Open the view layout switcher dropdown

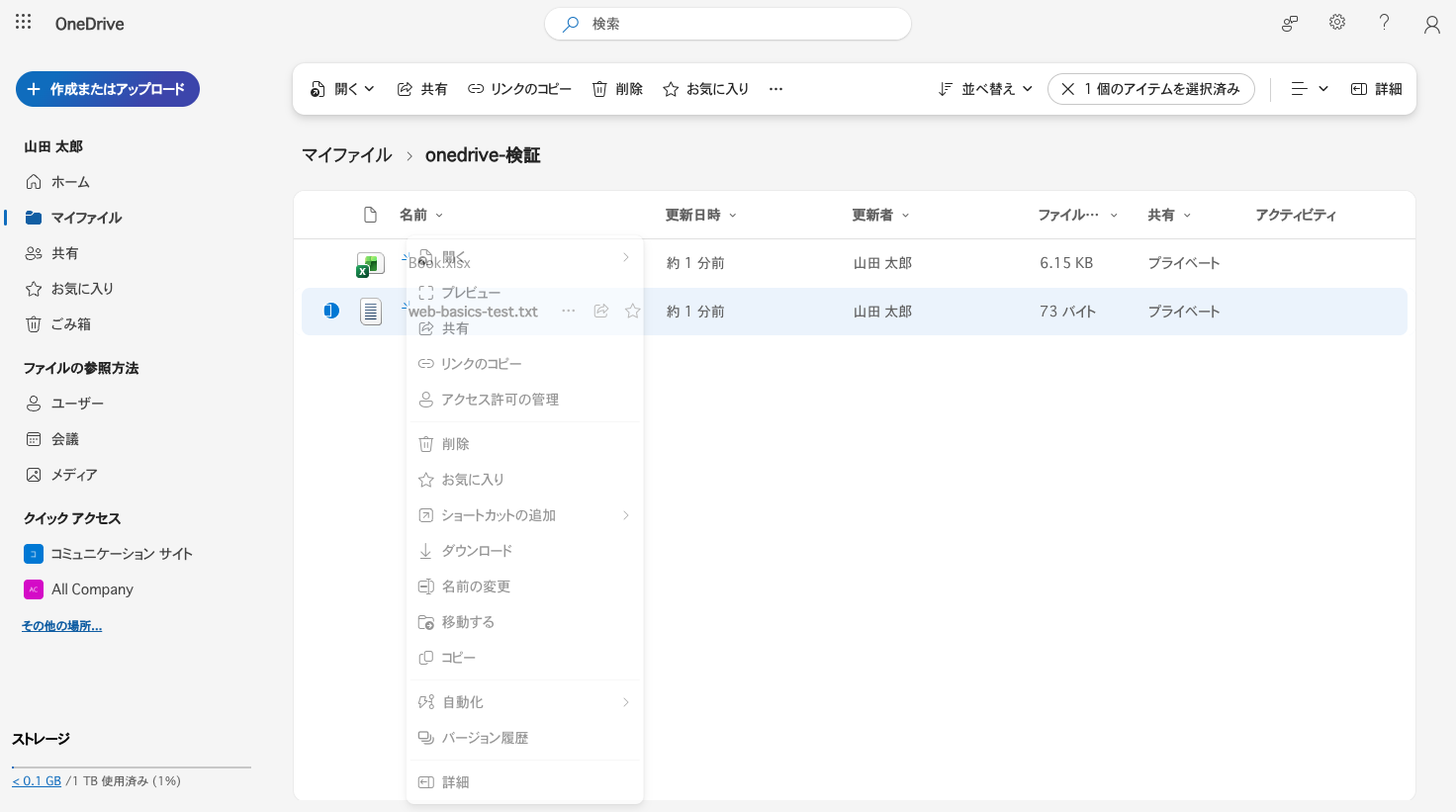point(1310,89)
